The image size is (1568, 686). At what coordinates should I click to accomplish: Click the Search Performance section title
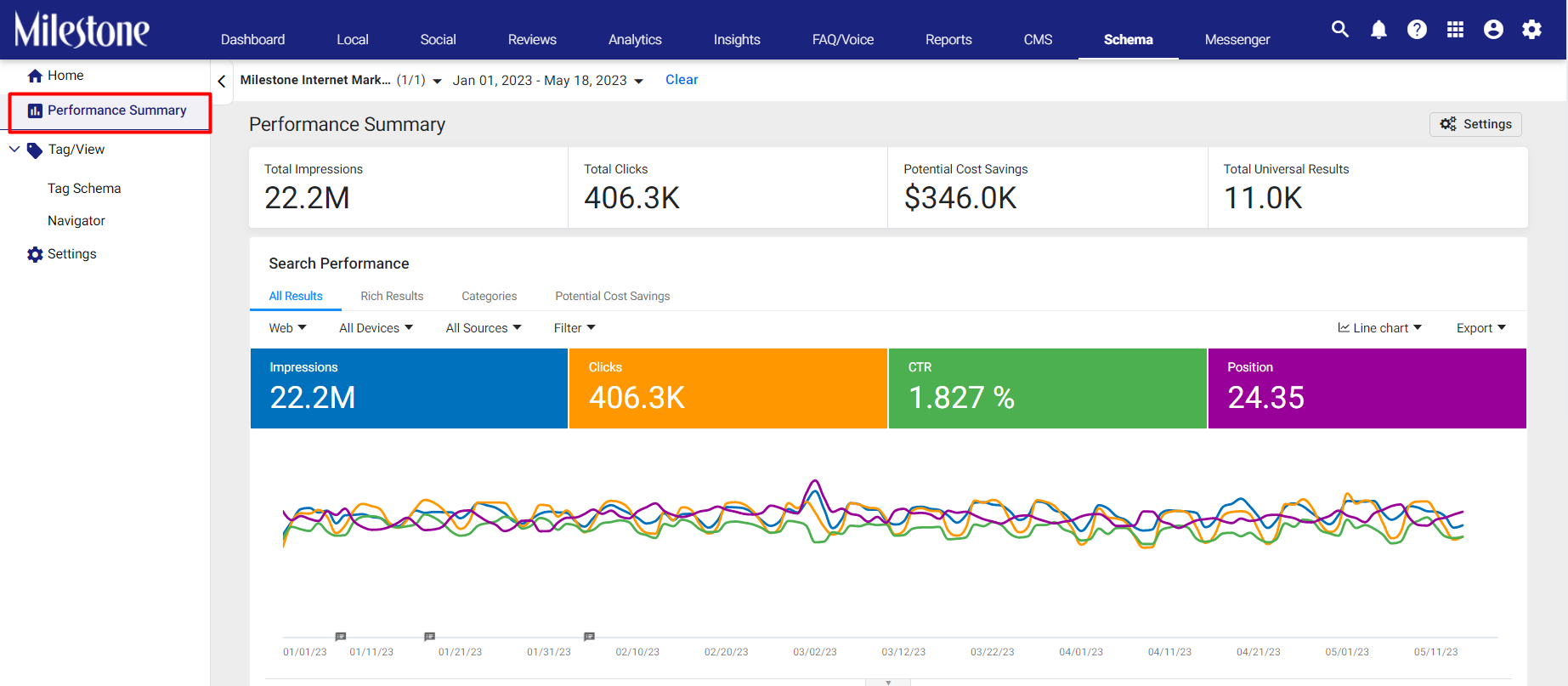[339, 264]
